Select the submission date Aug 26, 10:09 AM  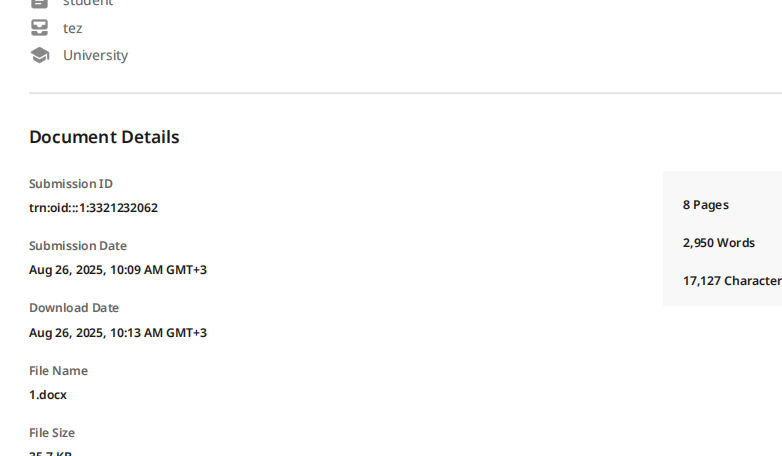(118, 270)
